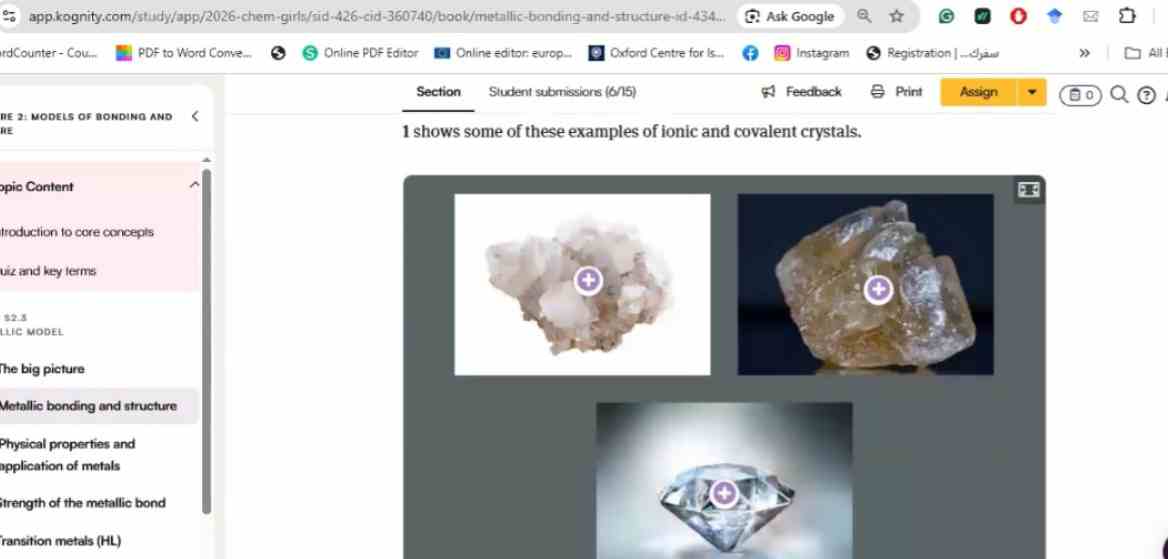Open the browser zoom magnifier icon
The image size is (1168, 559).
tap(864, 16)
